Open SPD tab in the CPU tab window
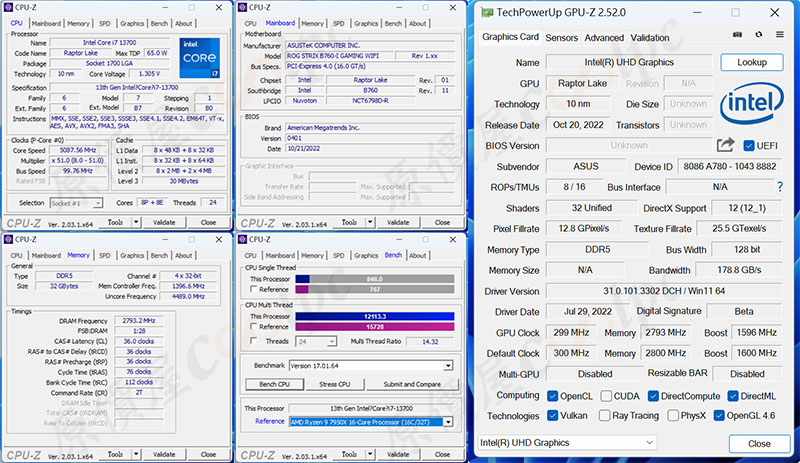 point(105,23)
